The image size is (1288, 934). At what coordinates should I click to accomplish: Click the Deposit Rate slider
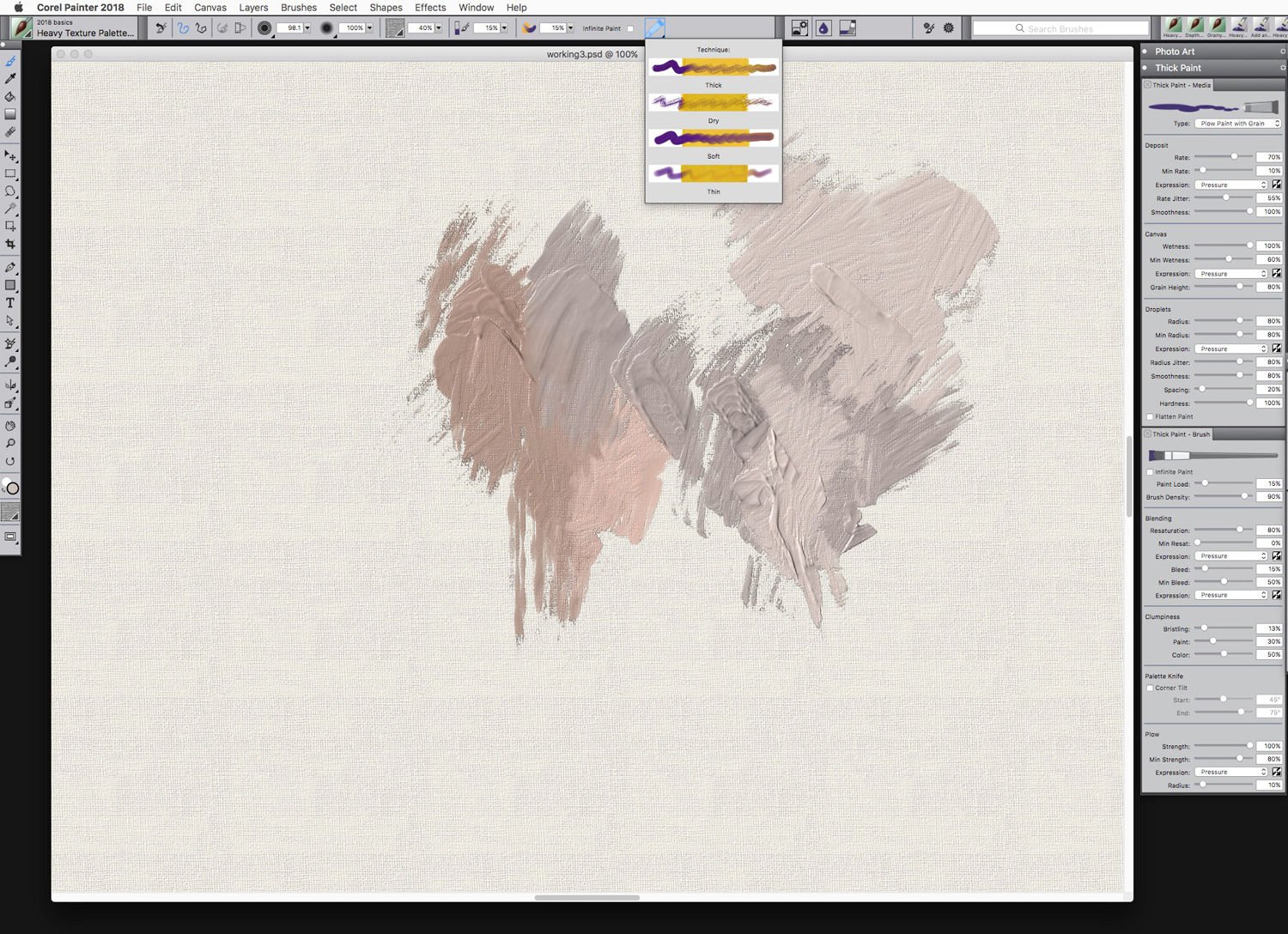point(1224,157)
